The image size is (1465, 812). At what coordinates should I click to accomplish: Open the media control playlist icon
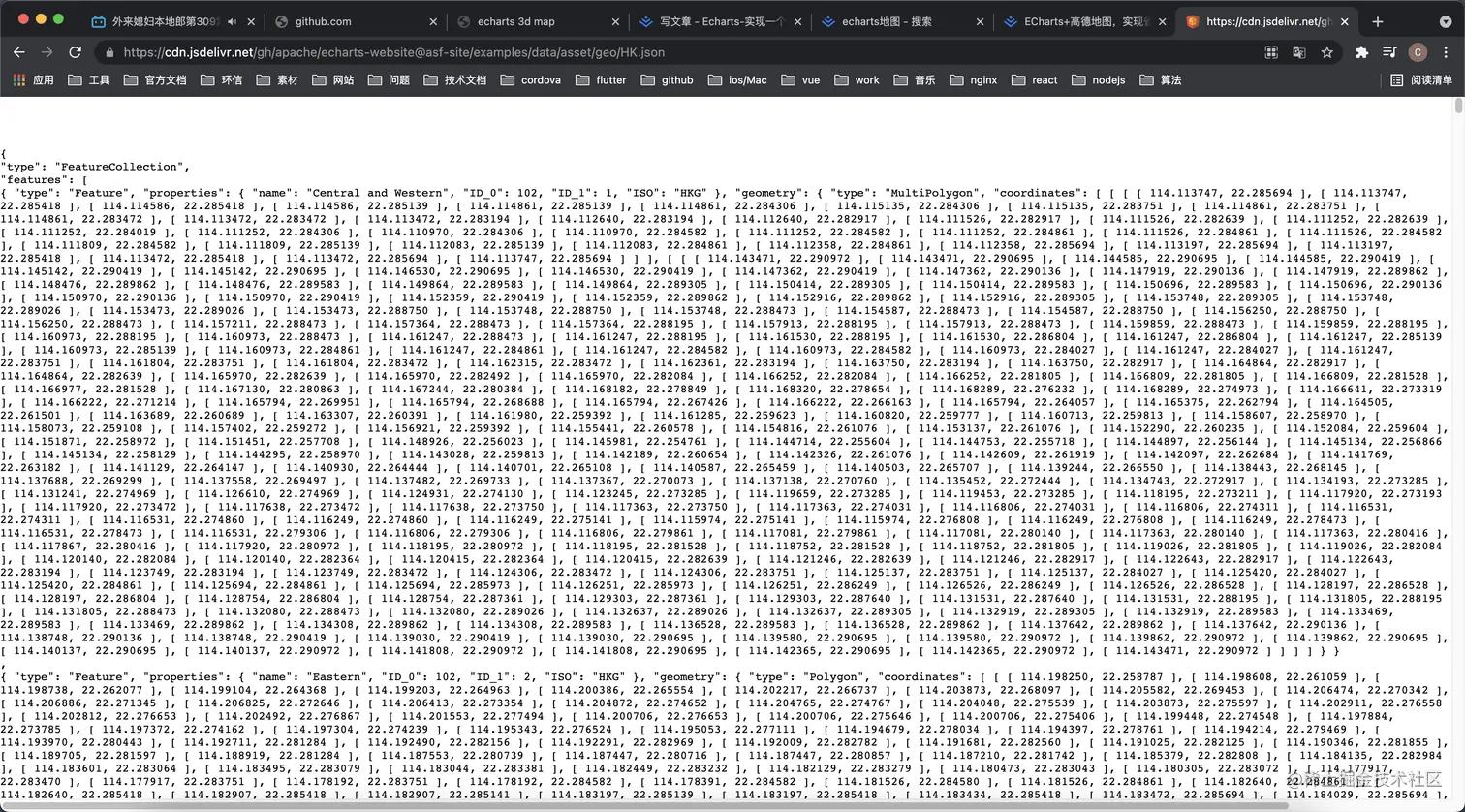click(1389, 52)
